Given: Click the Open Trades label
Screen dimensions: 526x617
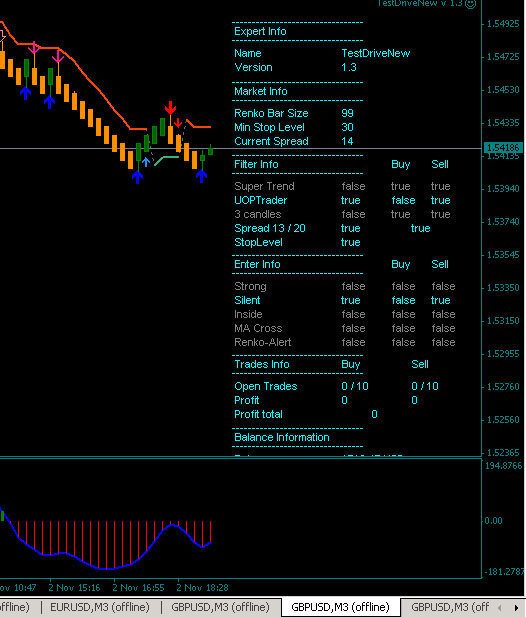Looking at the screenshot, I should click(x=266, y=386).
